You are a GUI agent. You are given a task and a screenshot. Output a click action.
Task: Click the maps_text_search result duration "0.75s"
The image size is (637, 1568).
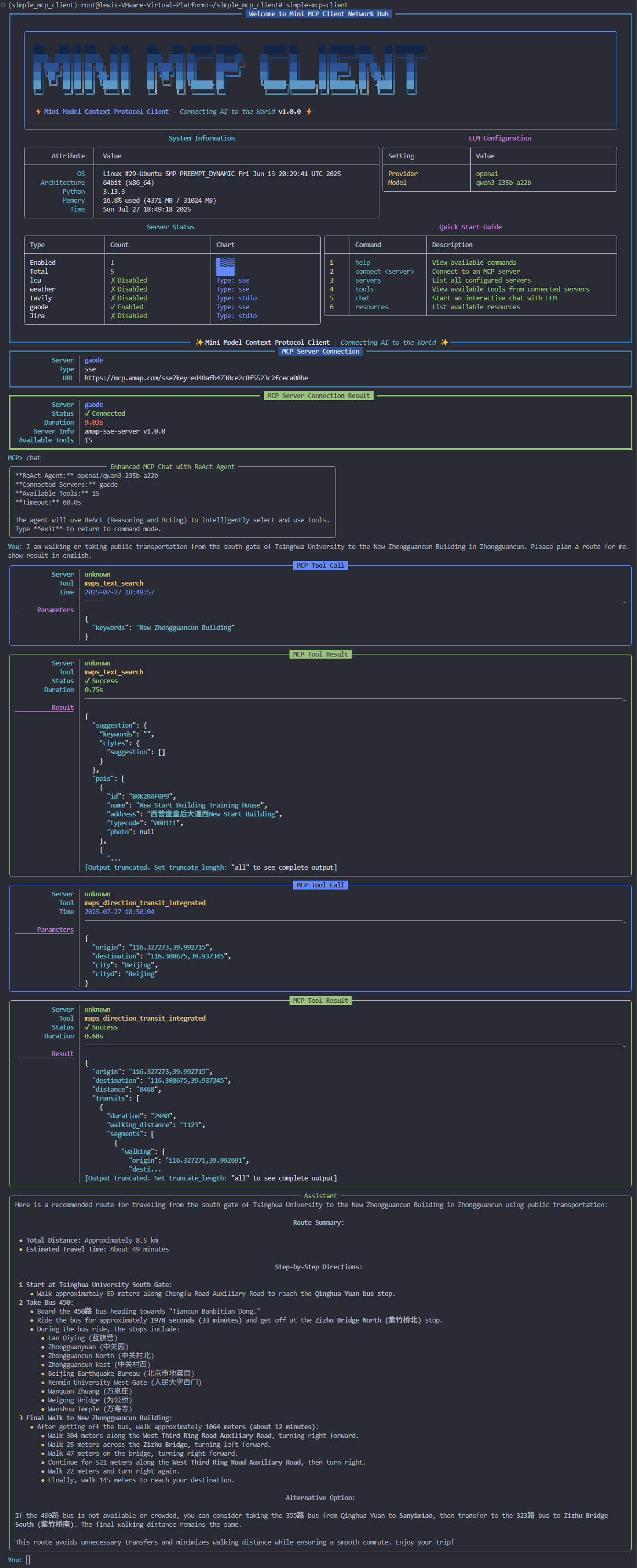(x=94, y=689)
